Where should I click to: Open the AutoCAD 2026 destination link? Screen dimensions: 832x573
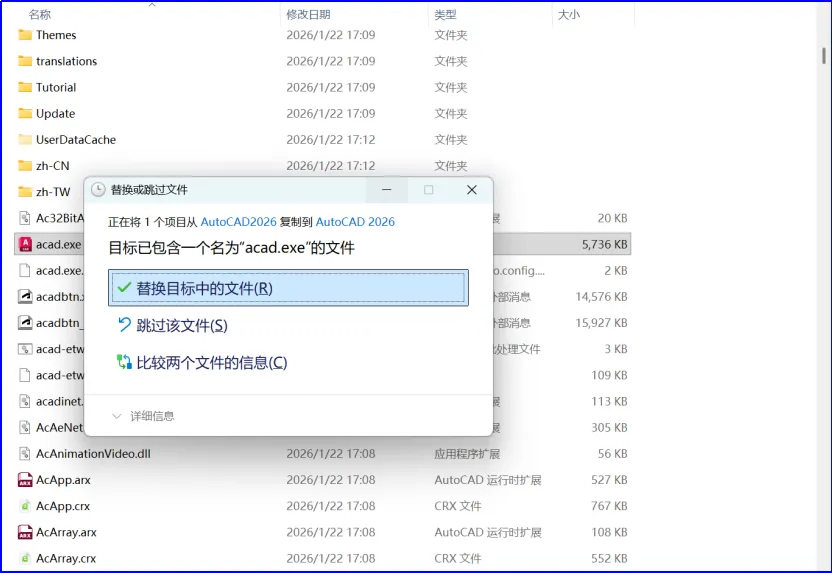355,222
